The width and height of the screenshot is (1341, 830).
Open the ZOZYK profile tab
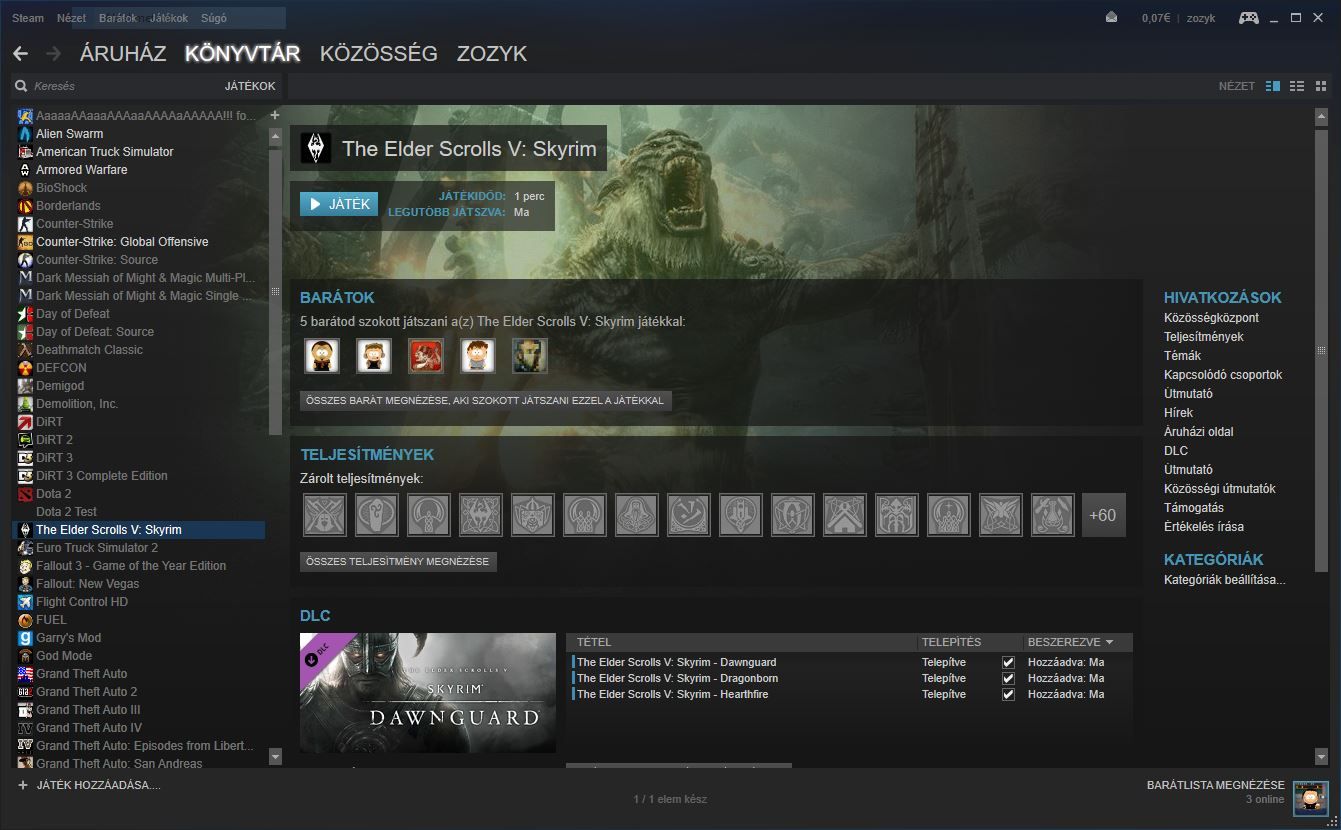492,54
